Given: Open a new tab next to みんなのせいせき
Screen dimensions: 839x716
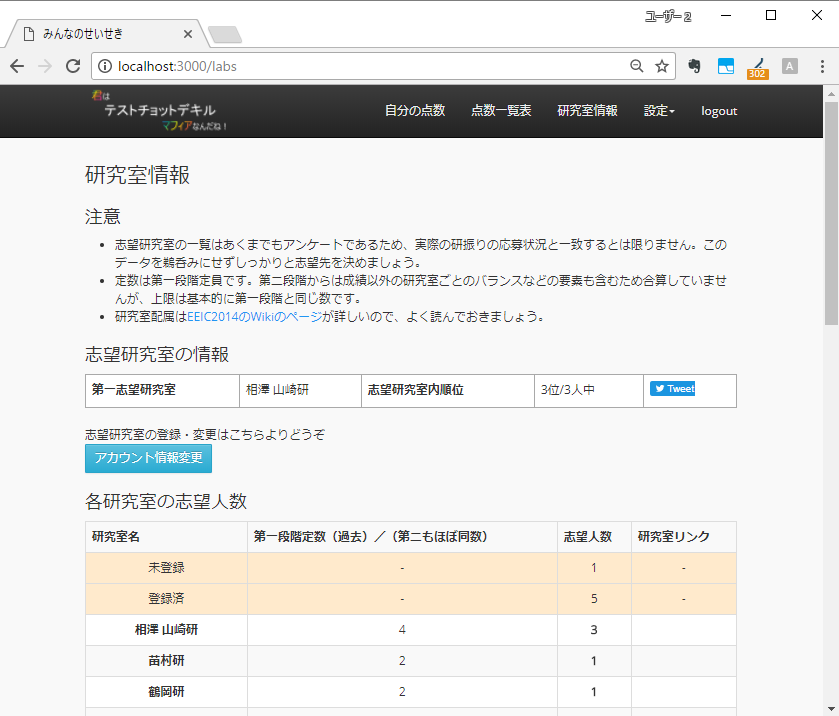Looking at the screenshot, I should pos(225,34).
